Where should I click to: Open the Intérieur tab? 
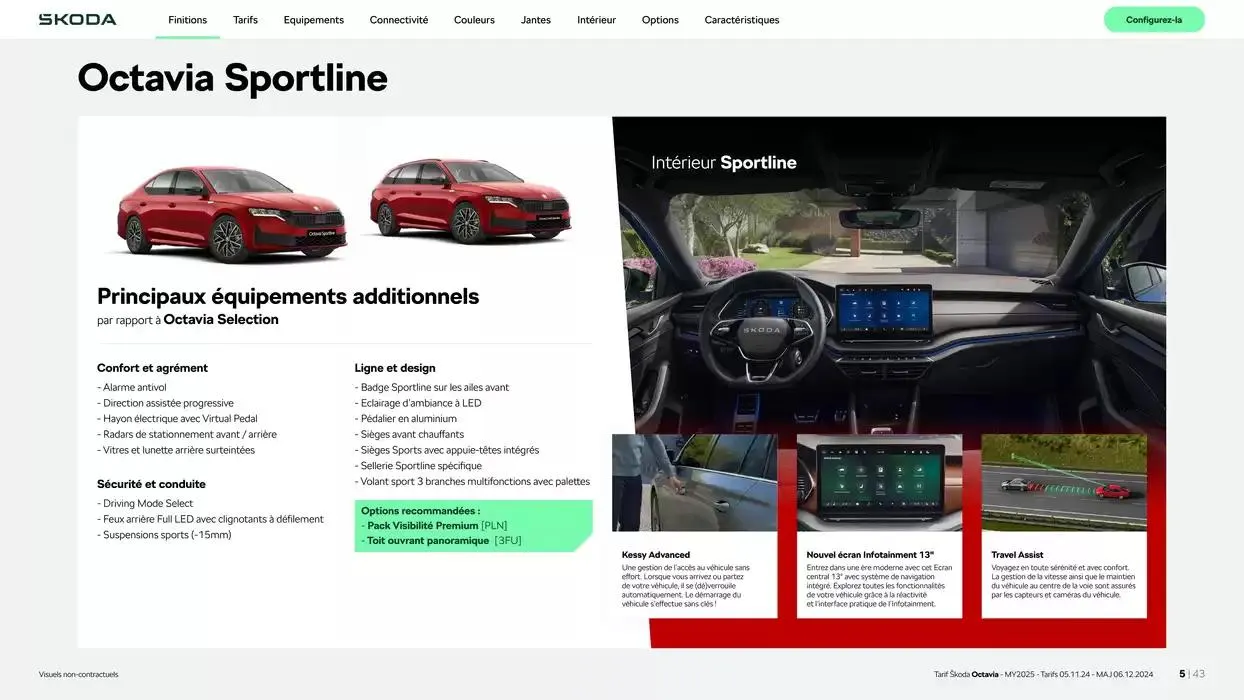(x=596, y=20)
